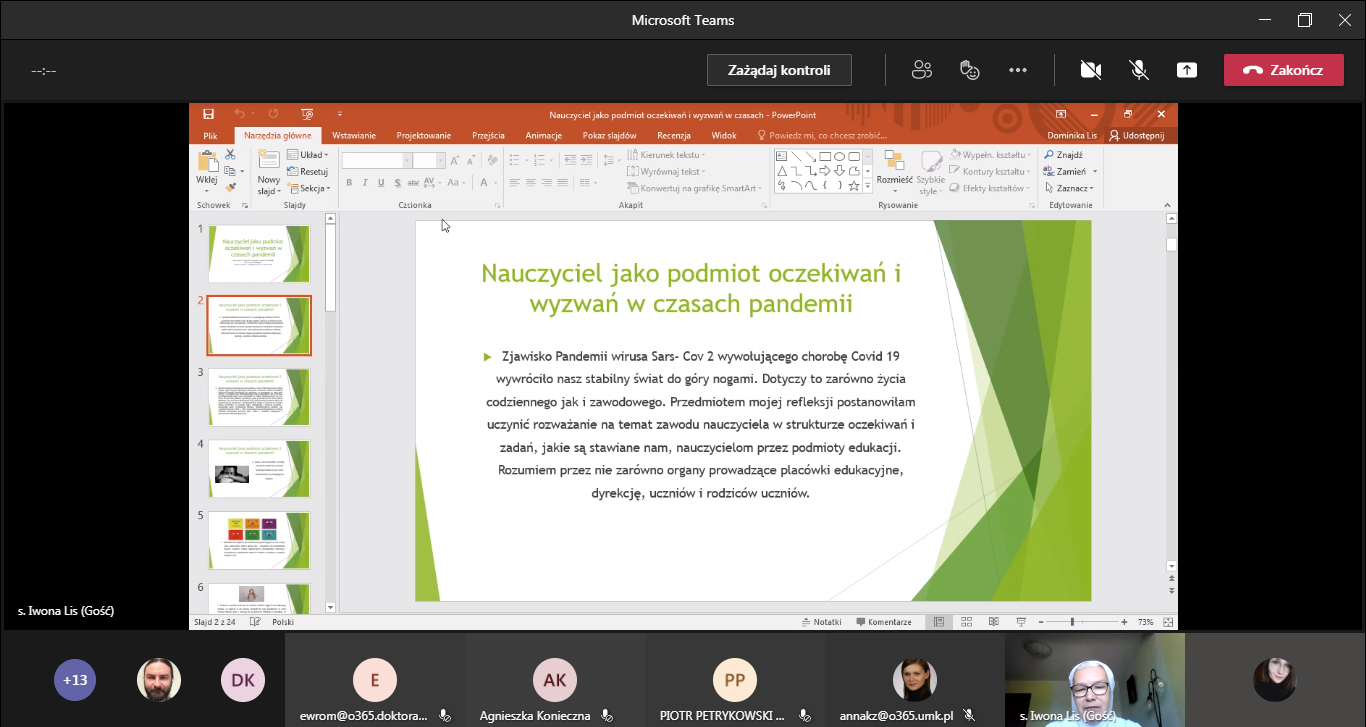The image size is (1366, 727).
Task: Toggle Italic formatting
Action: (365, 183)
